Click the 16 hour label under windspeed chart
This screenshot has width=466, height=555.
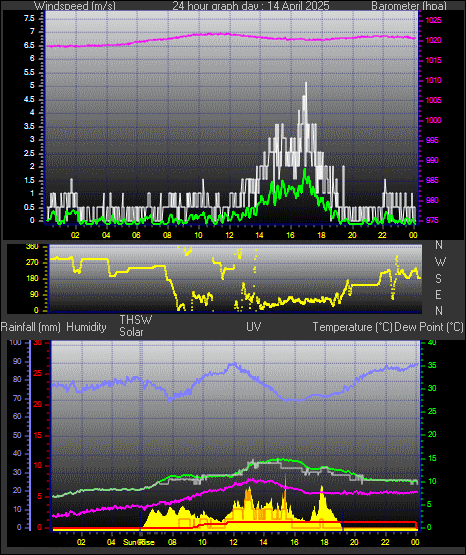tap(290, 235)
